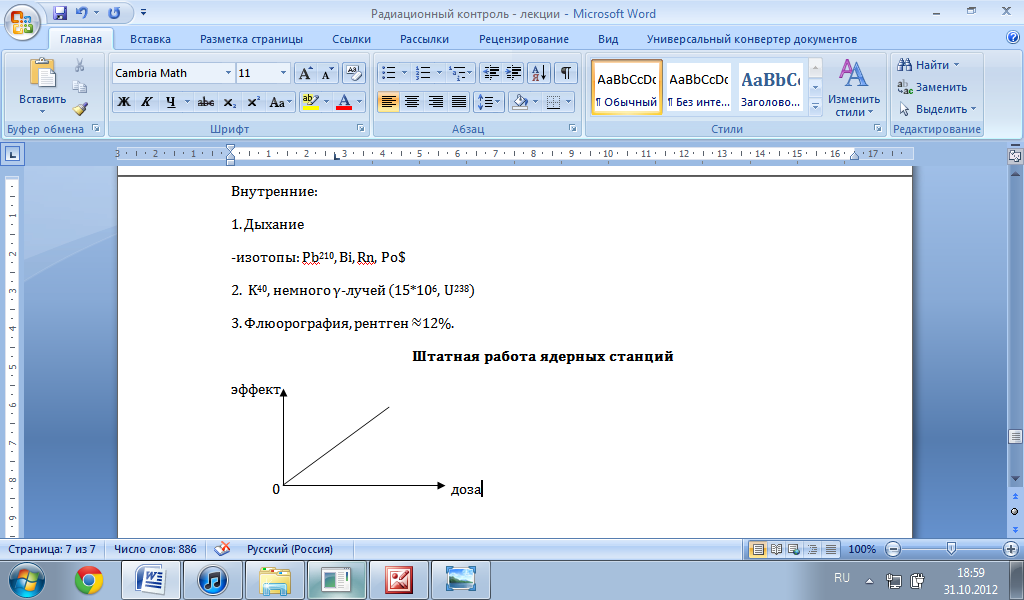Click the Office button

[x=22, y=20]
